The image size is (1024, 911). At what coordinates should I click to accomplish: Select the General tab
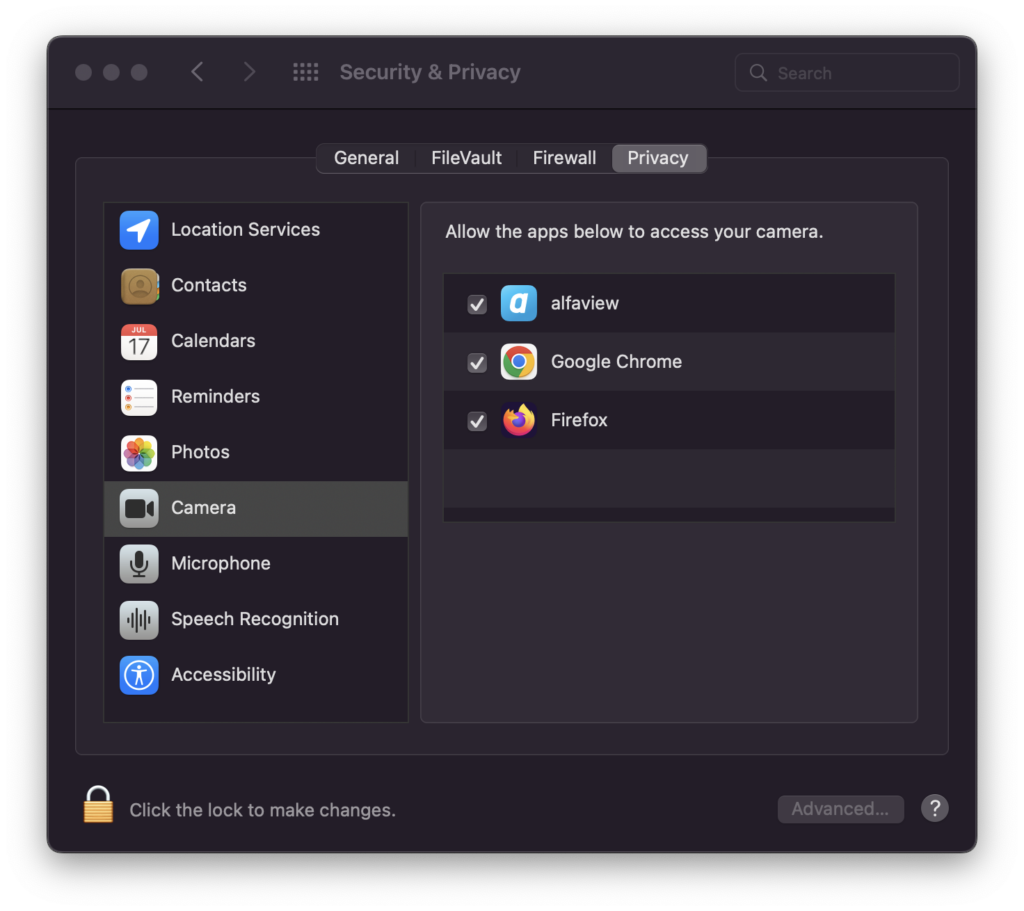(x=366, y=157)
